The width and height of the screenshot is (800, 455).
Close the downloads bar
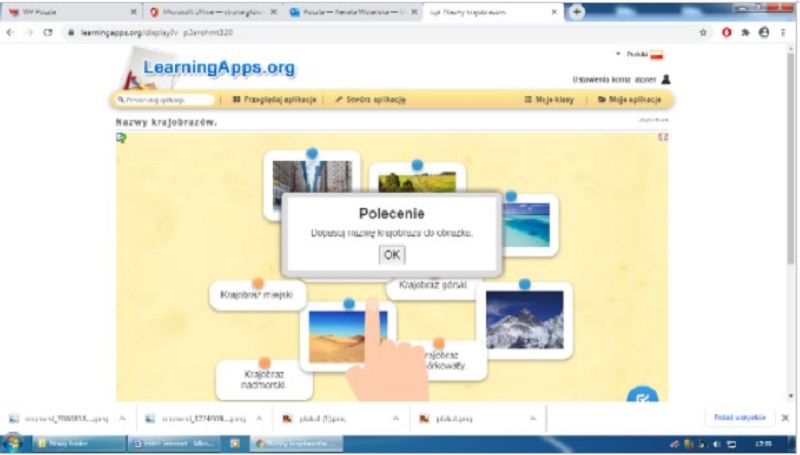(785, 418)
